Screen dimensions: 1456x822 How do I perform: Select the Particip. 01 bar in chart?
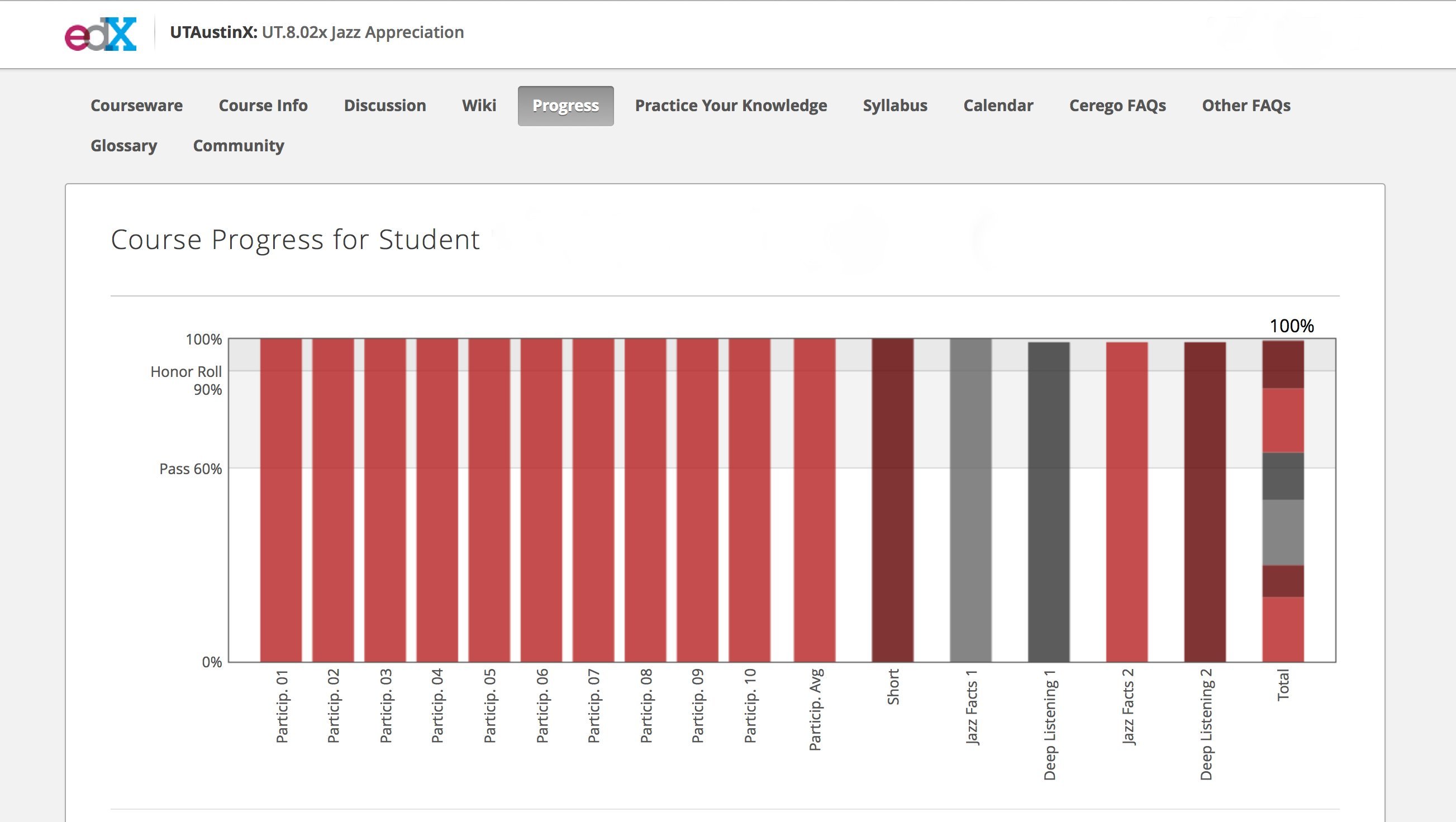(281, 500)
